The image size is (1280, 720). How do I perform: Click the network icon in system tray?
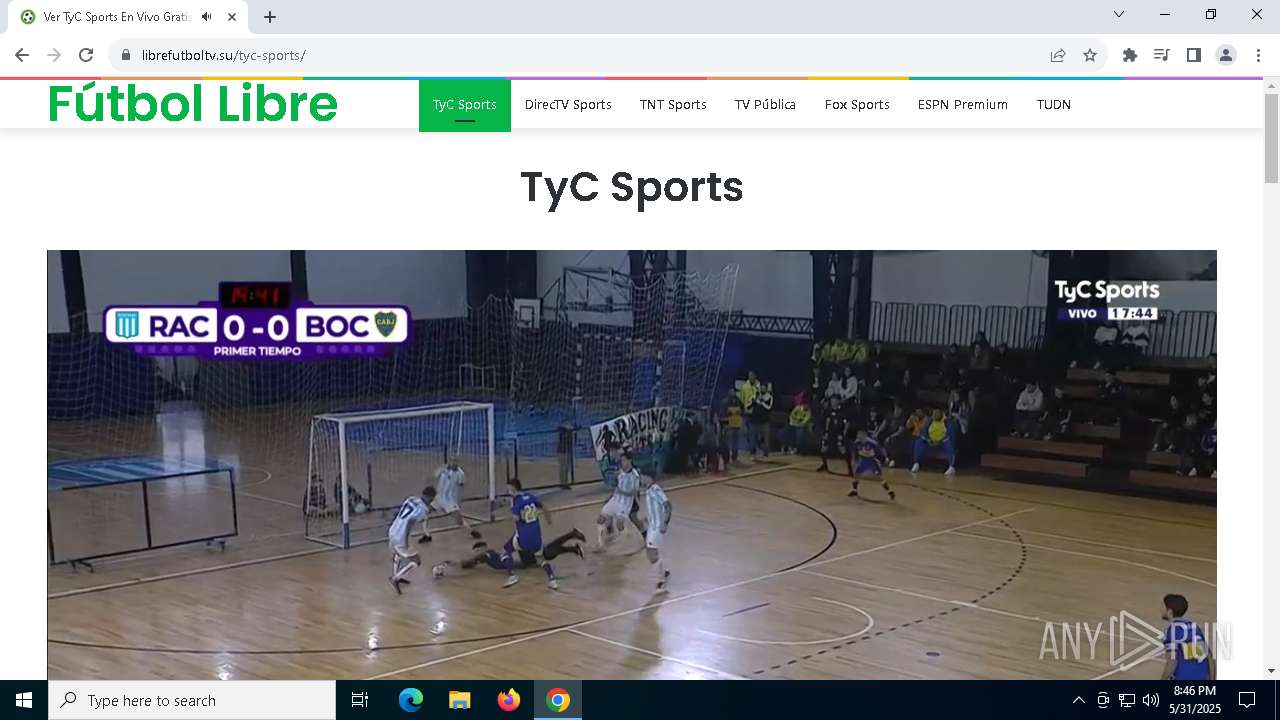[x=1127, y=700]
